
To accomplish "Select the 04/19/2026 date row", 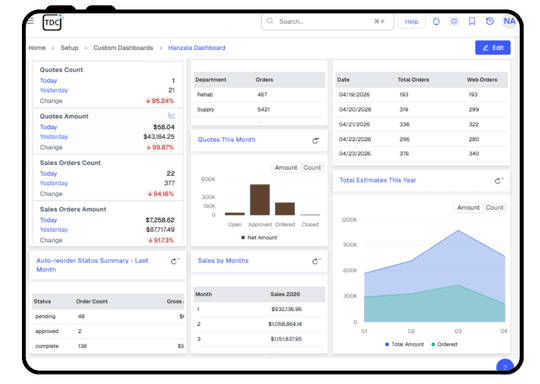I will point(422,94).
